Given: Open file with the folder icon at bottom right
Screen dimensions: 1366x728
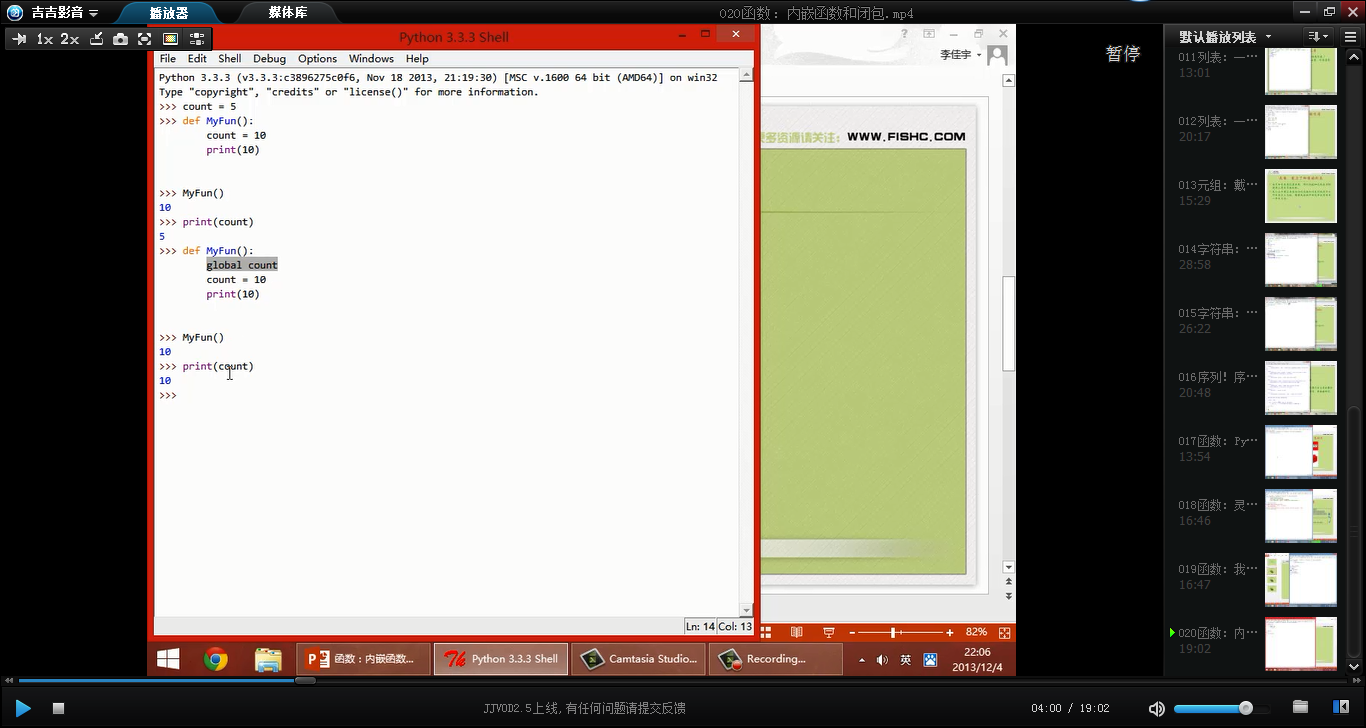Looking at the screenshot, I should pyautogui.click(x=1300, y=707).
